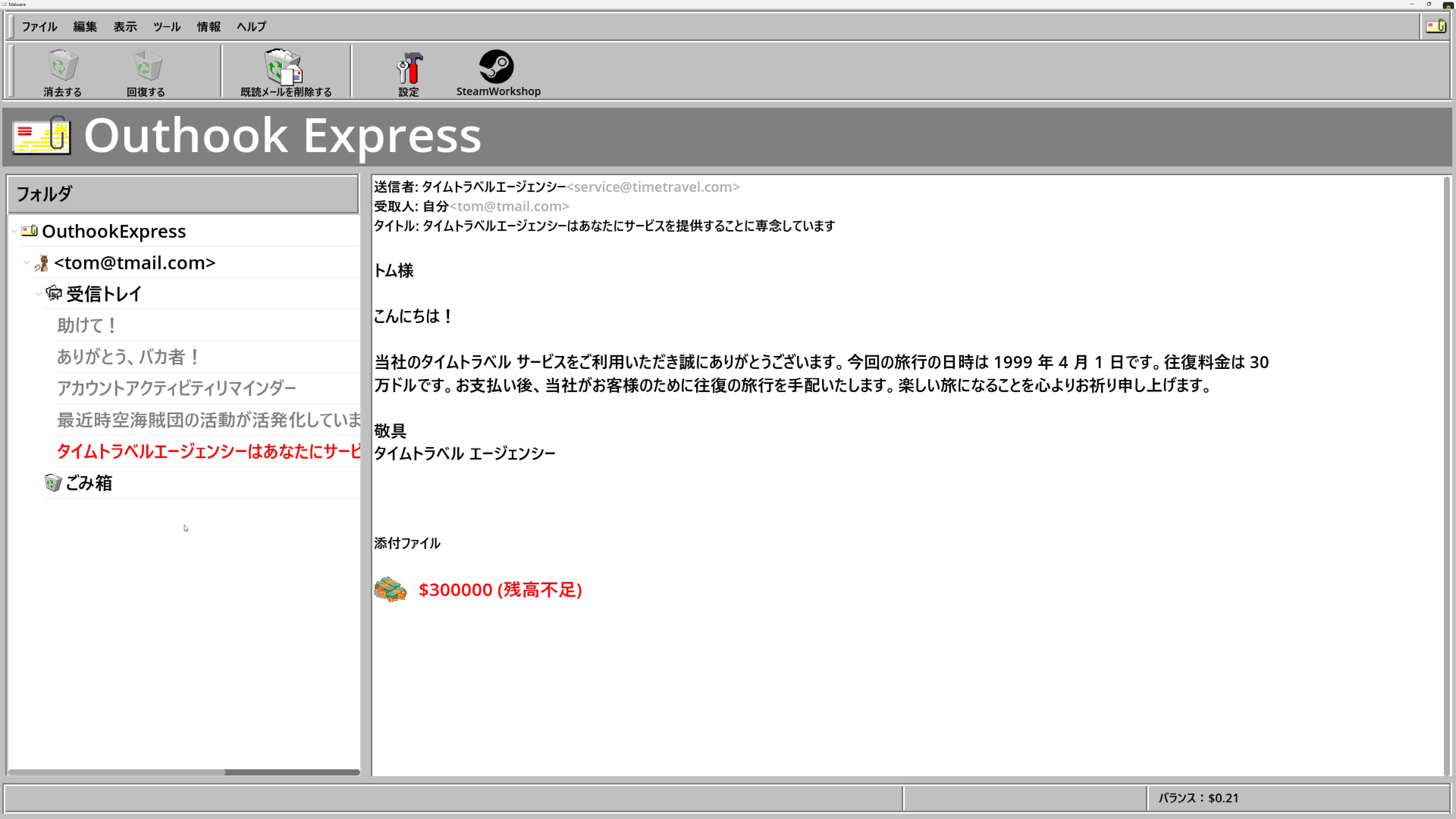Open the ありがとう、バカ者！ email
The width and height of the screenshot is (1456, 819).
[129, 357]
